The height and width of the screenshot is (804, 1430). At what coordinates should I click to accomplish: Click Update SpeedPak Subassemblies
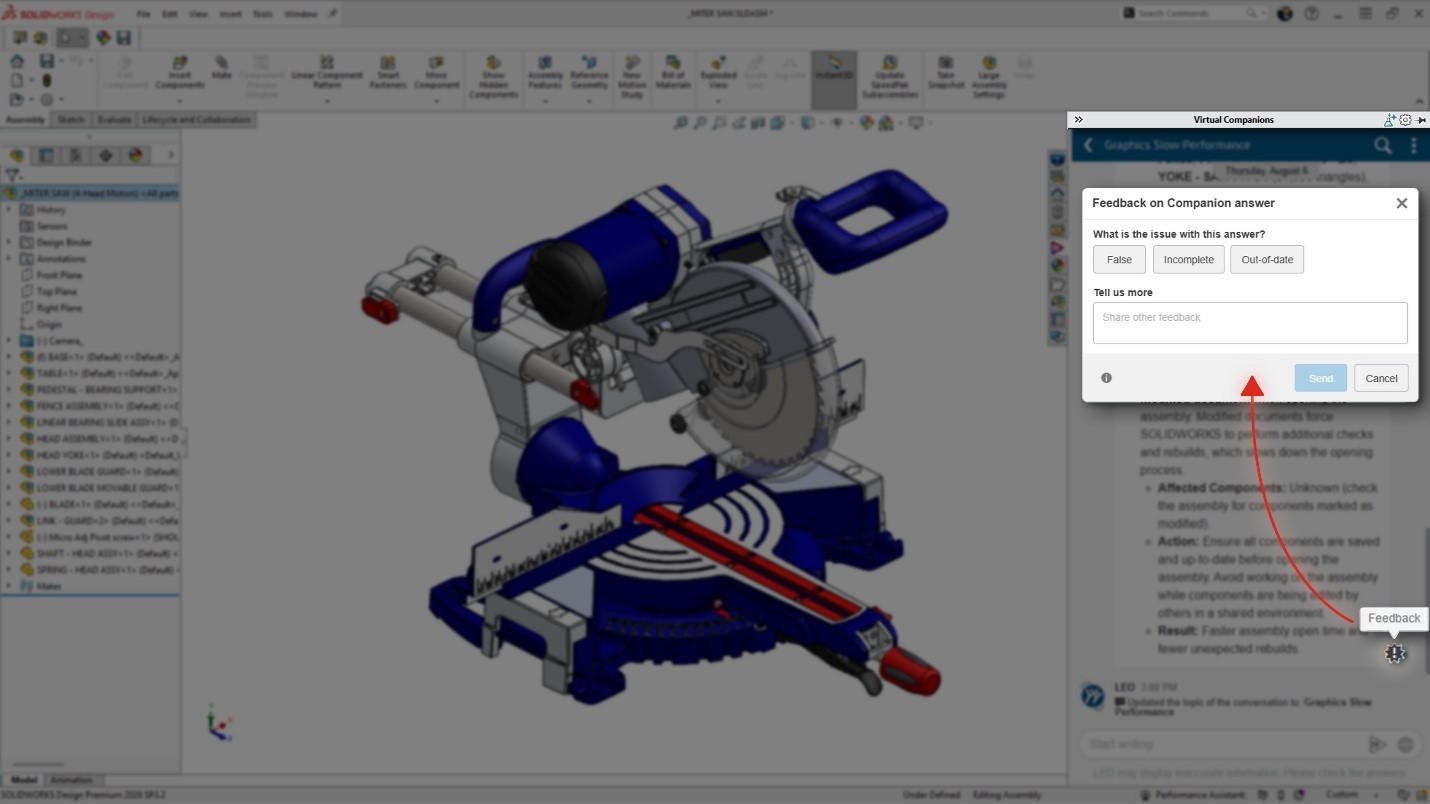point(890,76)
